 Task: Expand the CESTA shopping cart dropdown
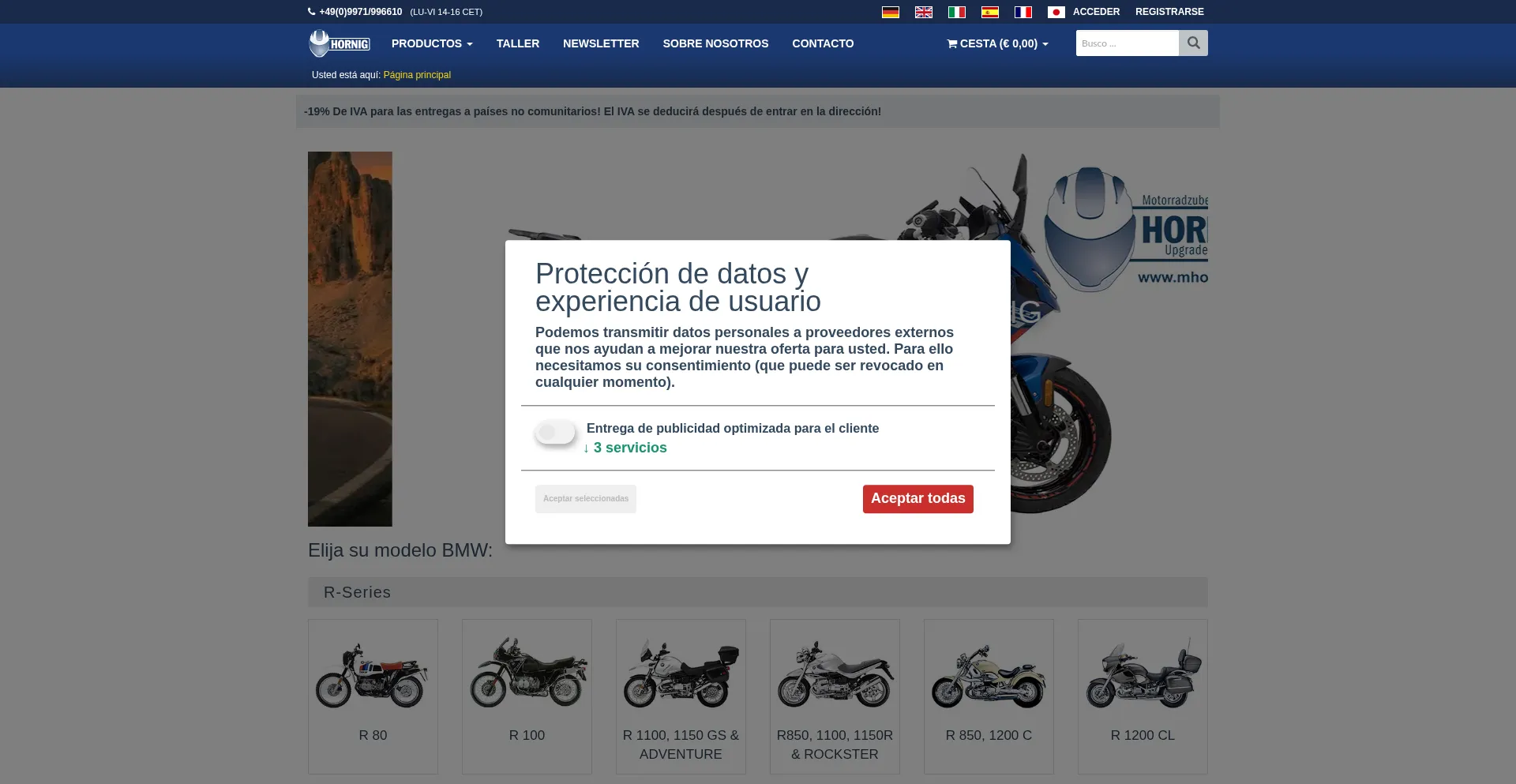pyautogui.click(x=998, y=43)
